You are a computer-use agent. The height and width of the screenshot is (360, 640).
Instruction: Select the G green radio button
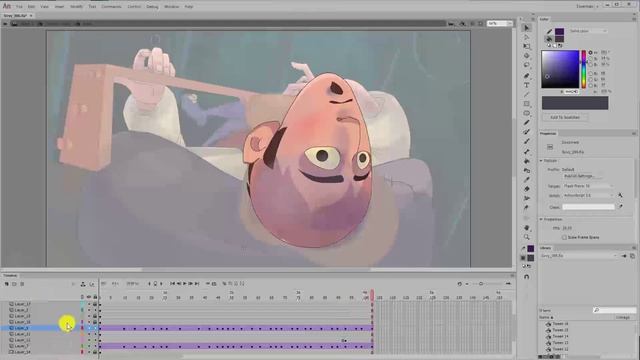pyautogui.click(x=590, y=79)
